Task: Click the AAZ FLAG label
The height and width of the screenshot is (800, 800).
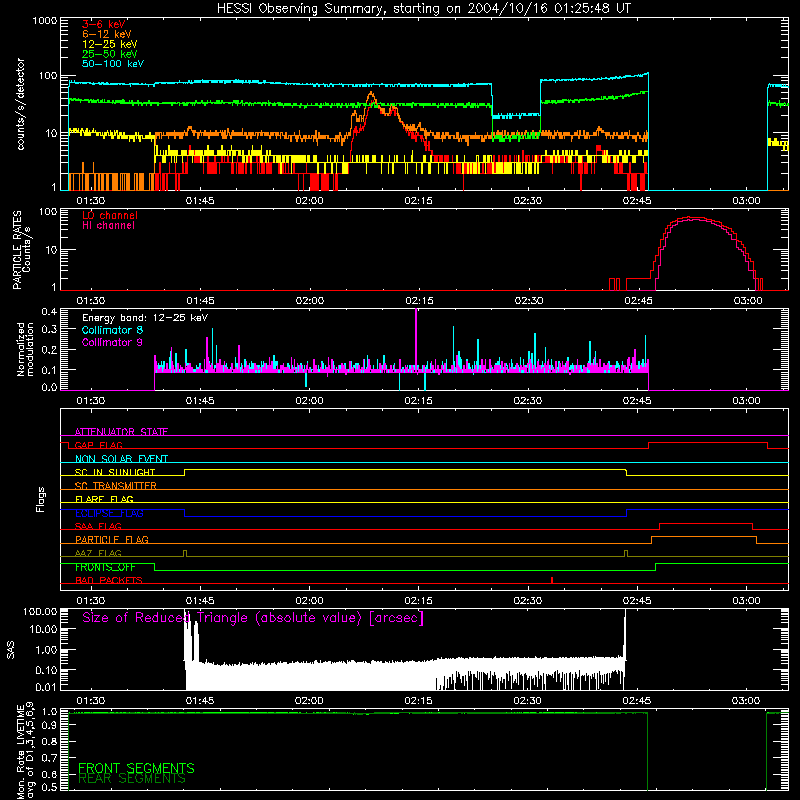Action: click(98, 553)
